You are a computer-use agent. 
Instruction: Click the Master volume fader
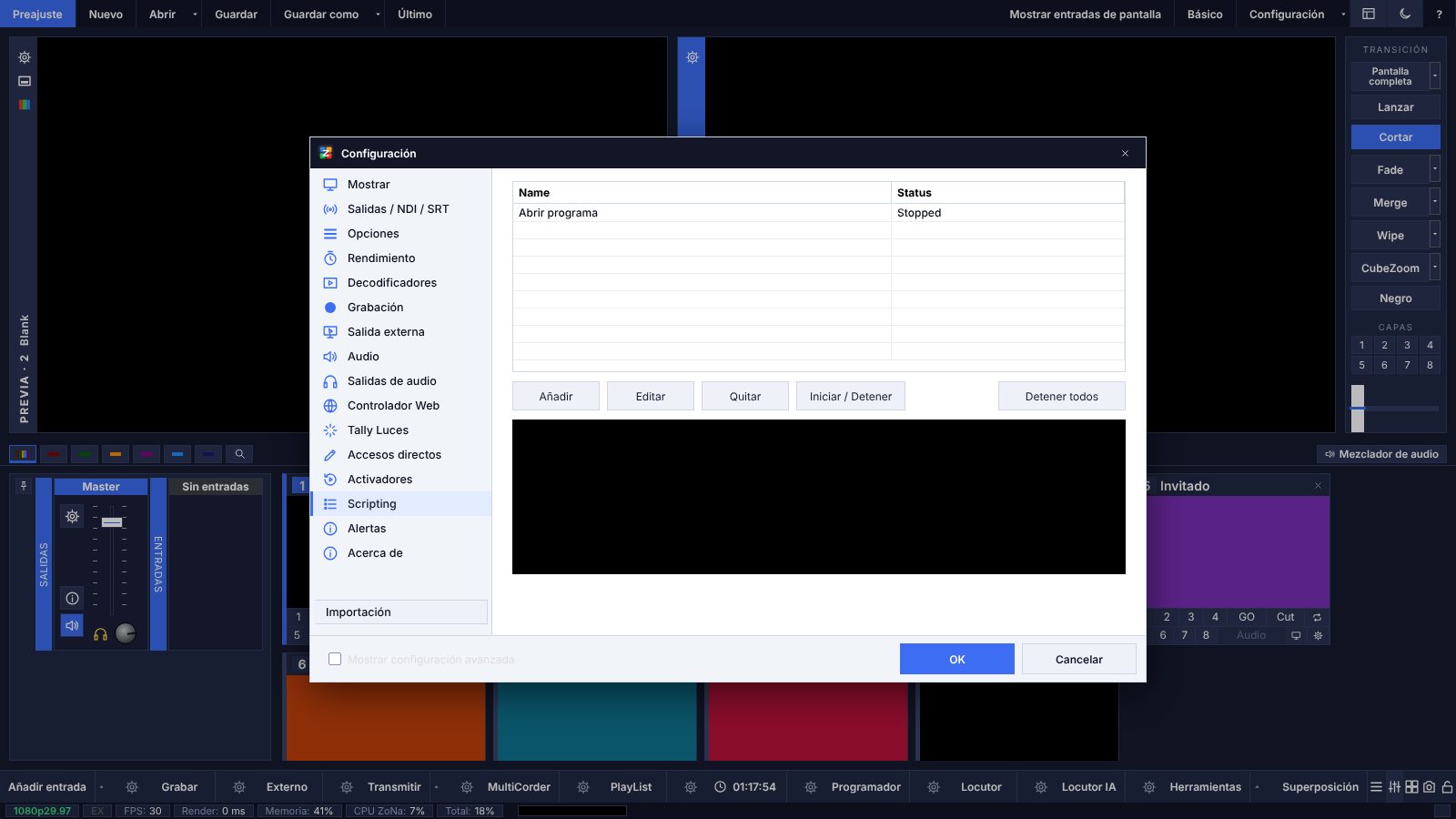pos(112,521)
